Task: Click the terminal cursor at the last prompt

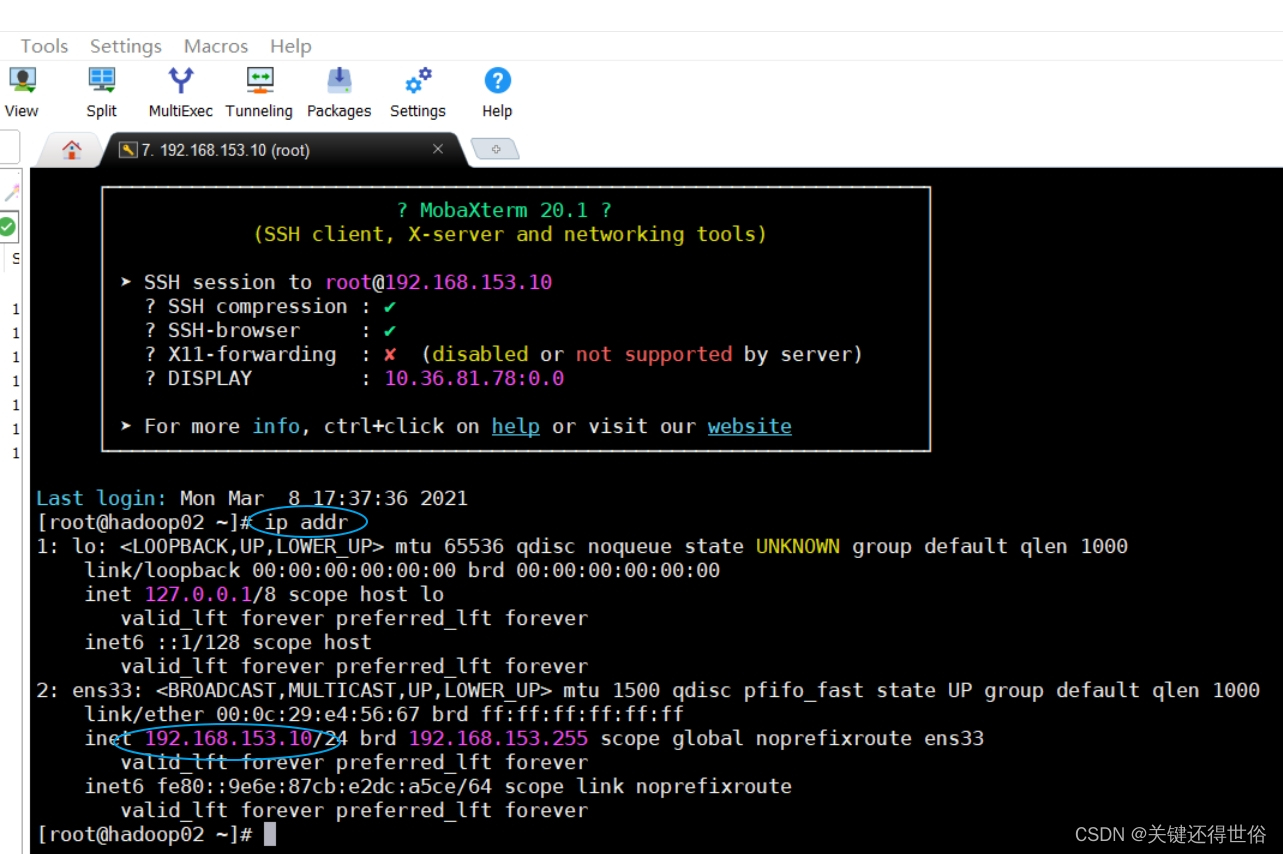Action: (x=270, y=834)
